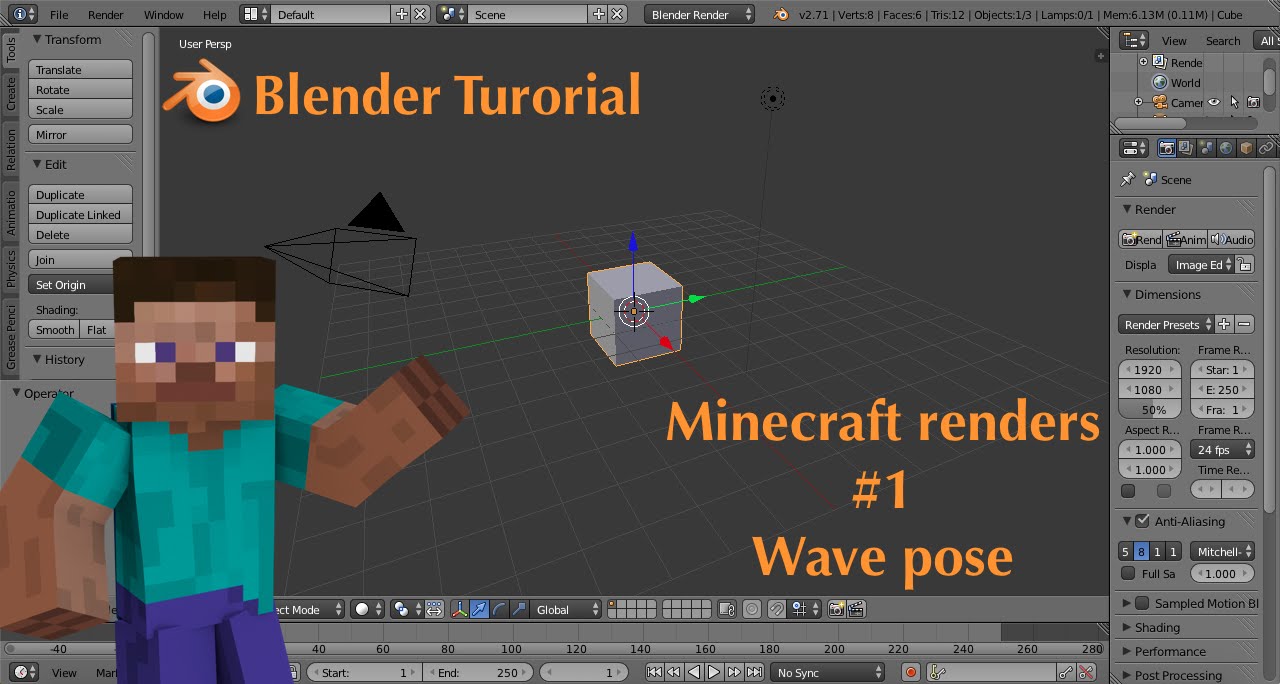Open the Constraints properties tab
Viewport: 1280px width, 684px height.
click(x=1266, y=148)
